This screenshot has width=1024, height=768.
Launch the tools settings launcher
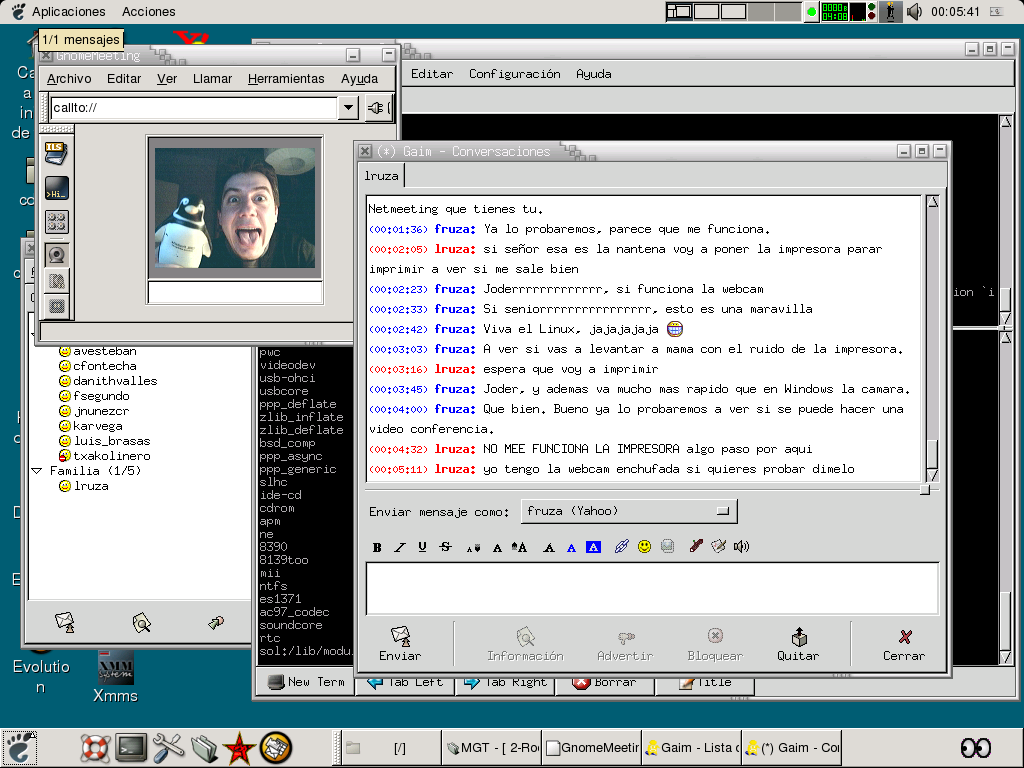tap(168, 748)
